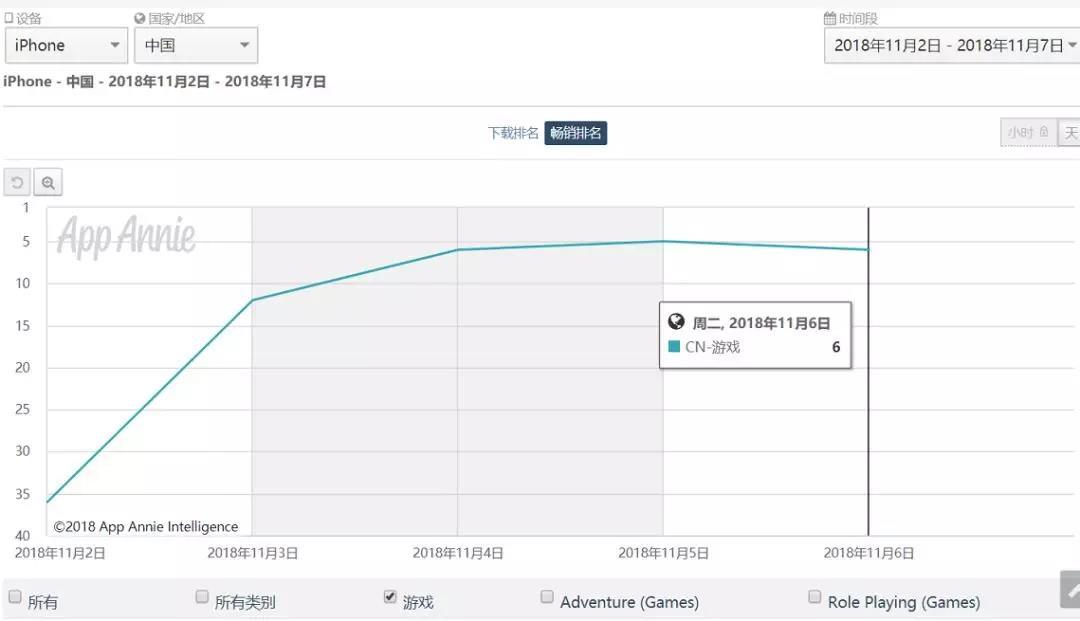1080x621 pixels.
Task: Click the magnifier zoom-in icon
Action: pos(48,183)
